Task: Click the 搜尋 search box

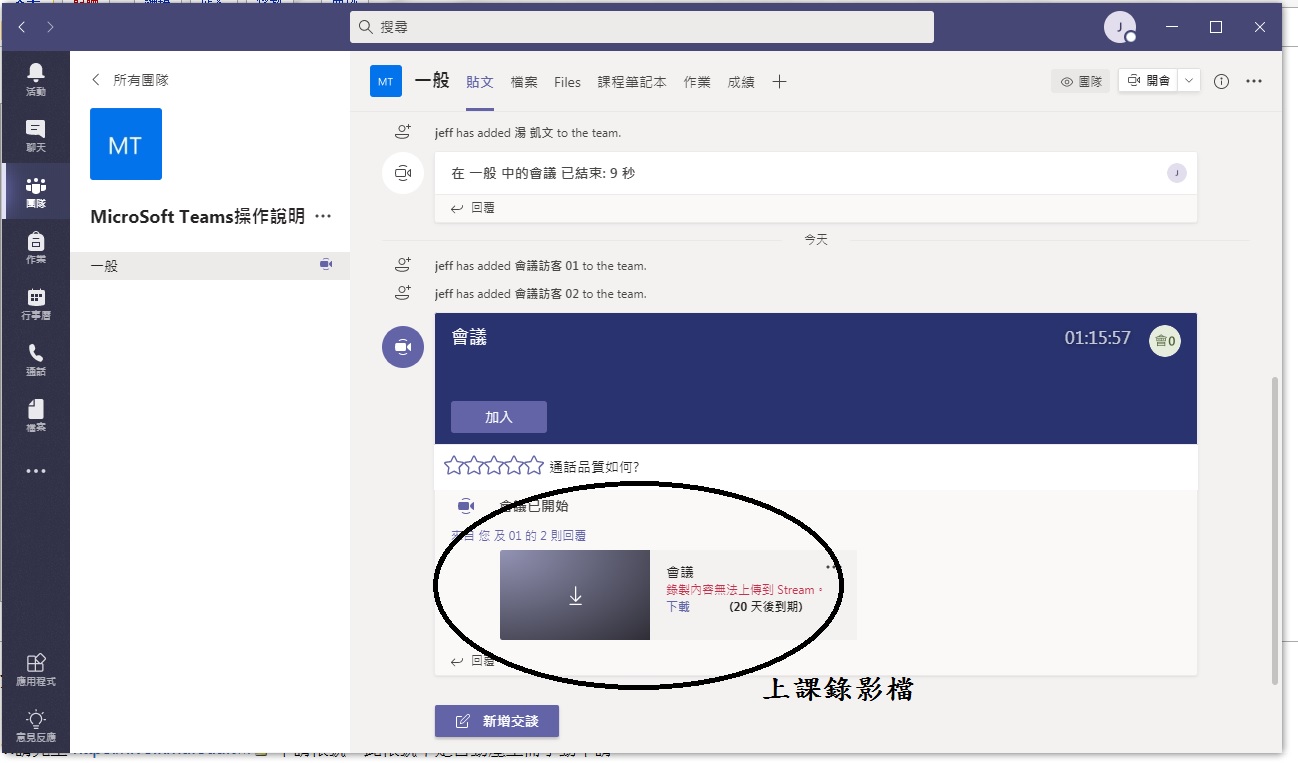Action: 642,27
